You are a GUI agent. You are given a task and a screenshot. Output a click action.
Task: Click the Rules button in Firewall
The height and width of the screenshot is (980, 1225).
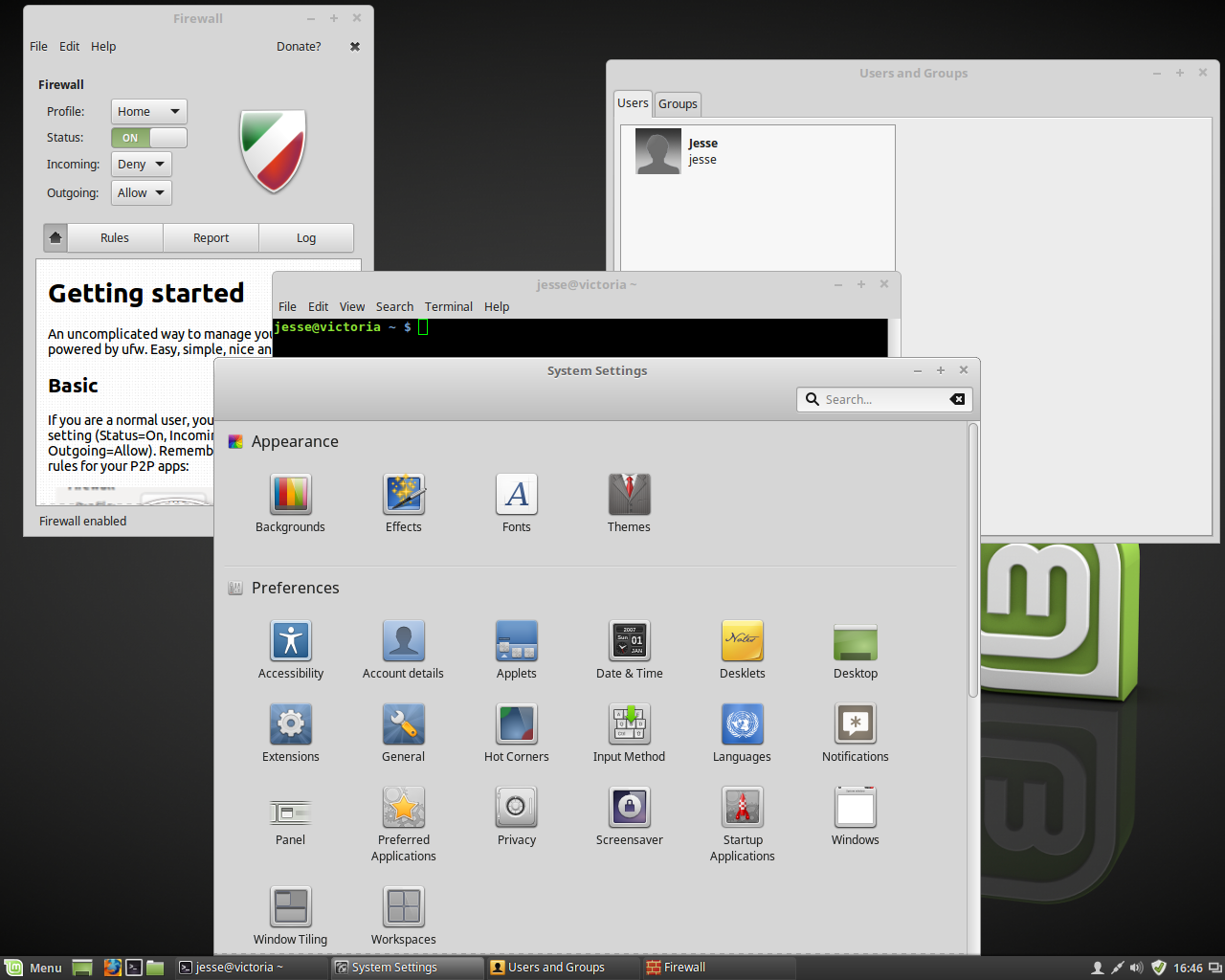point(115,237)
